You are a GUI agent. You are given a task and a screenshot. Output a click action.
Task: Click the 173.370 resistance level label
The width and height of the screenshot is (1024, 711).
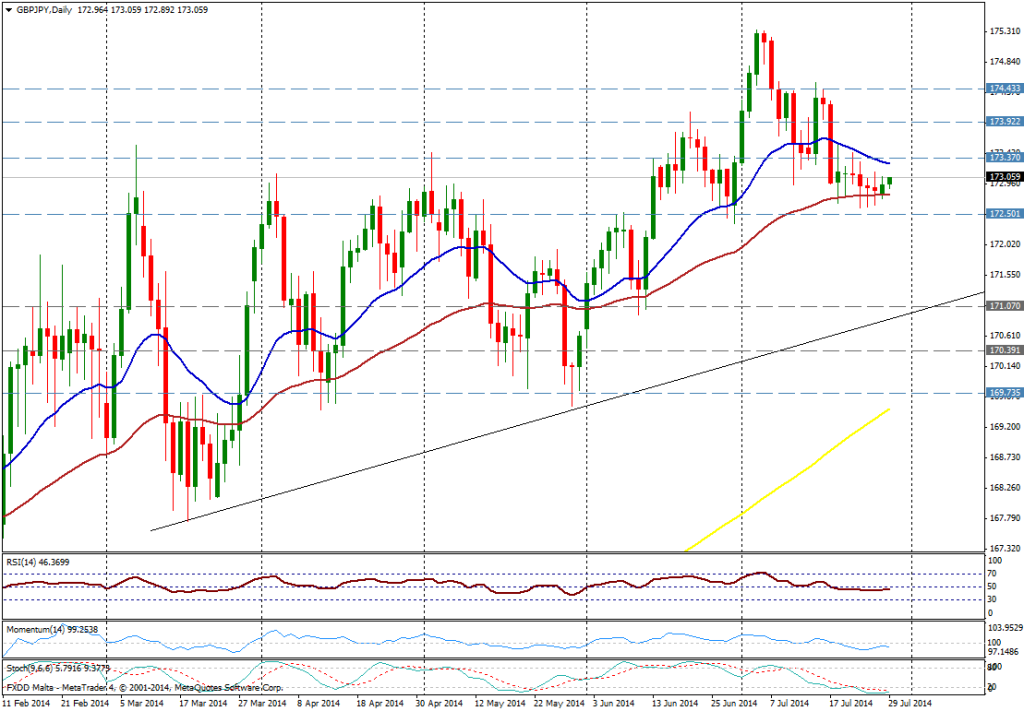(1003, 158)
